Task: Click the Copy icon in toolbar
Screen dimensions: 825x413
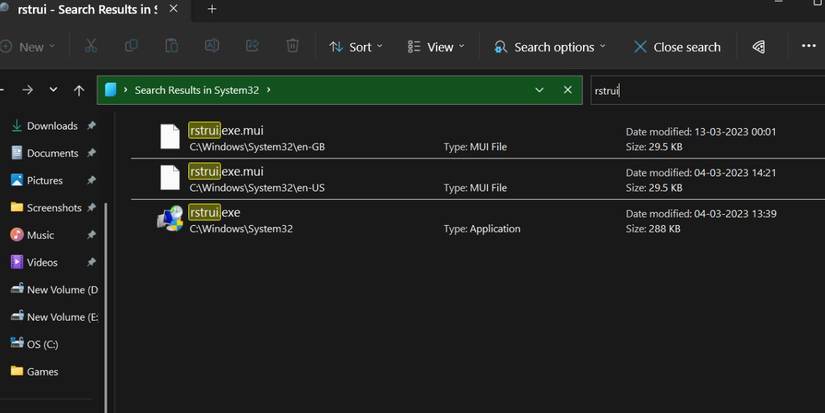Action: tap(131, 46)
